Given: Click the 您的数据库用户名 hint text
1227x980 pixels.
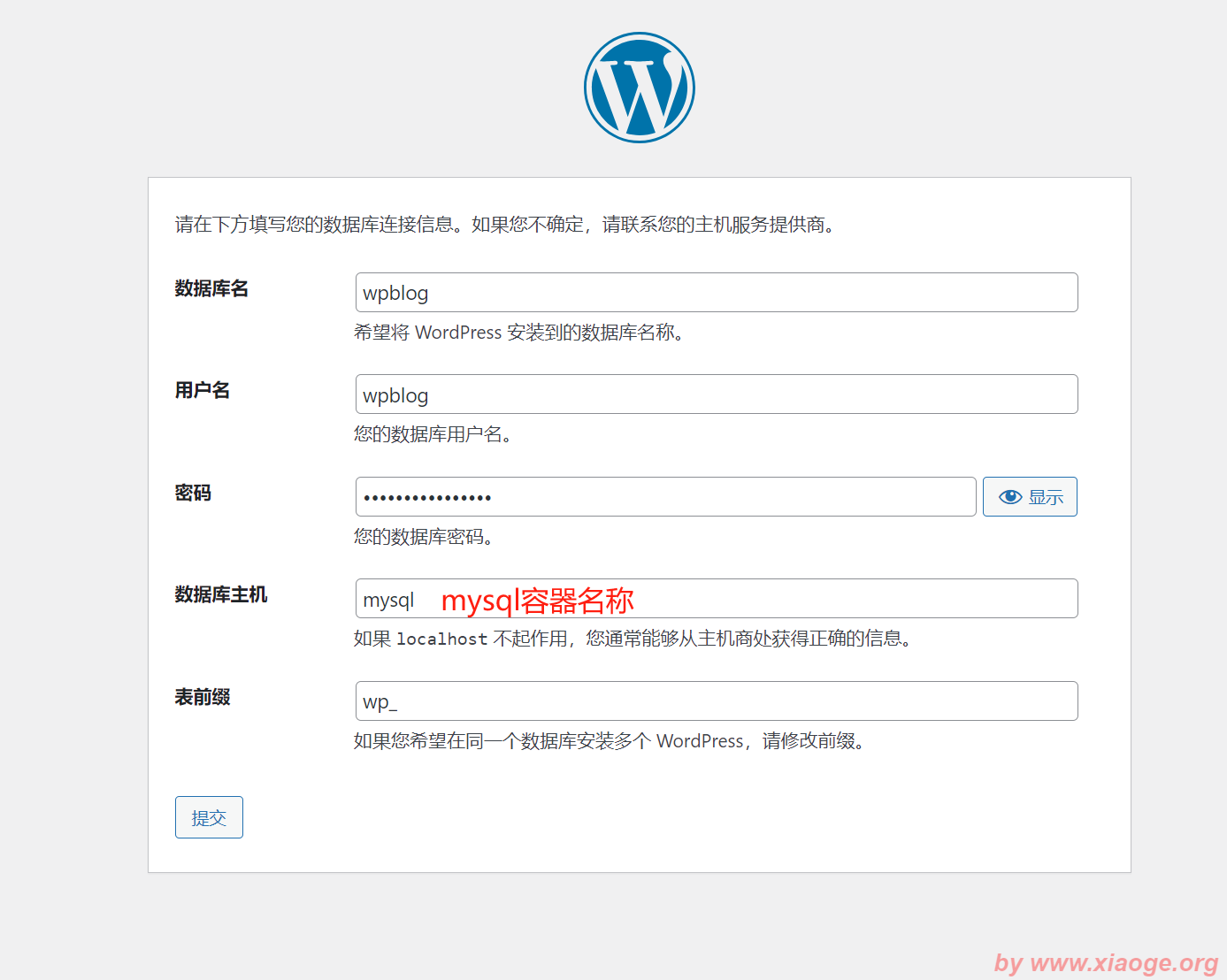Looking at the screenshot, I should [433, 434].
